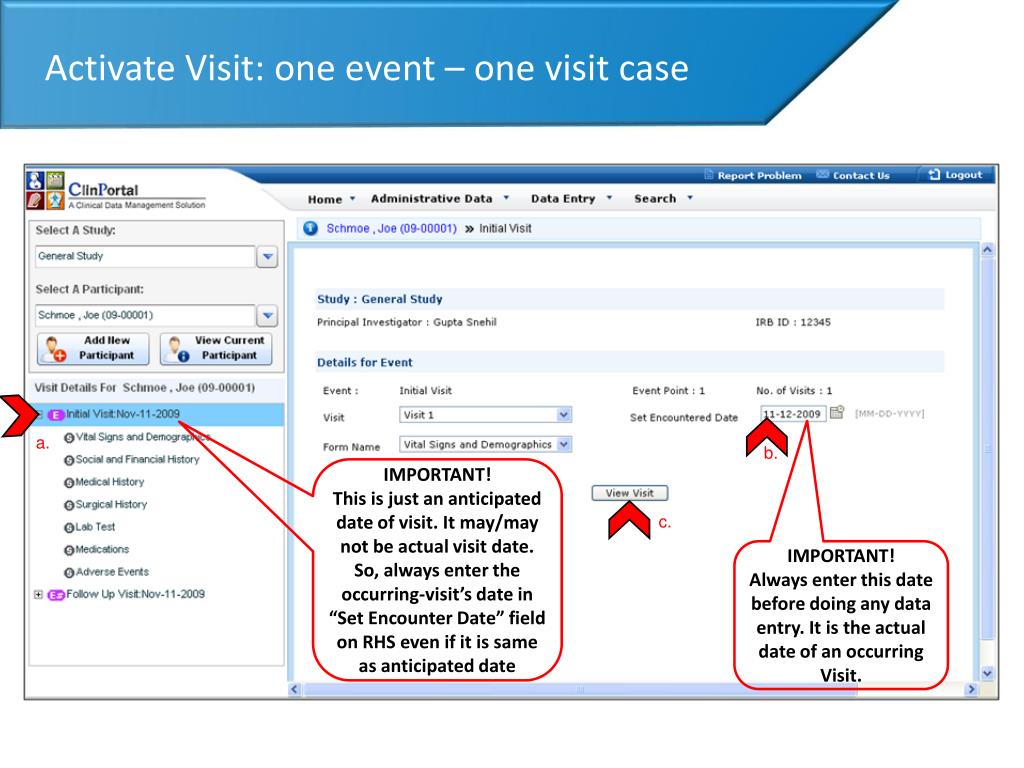This screenshot has width=1024, height=768.
Task: Click the Logout icon
Action: tap(935, 174)
